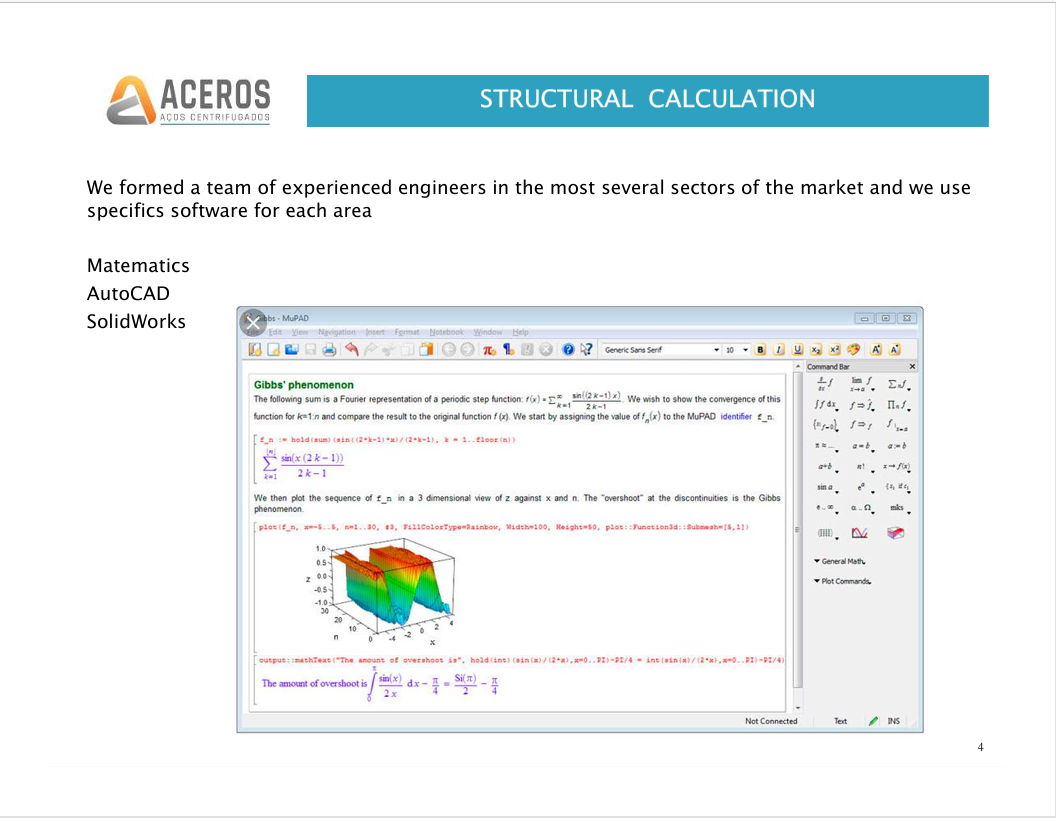Open the Generic Sans Serif font dropdown
The width and height of the screenshot is (1056, 818).
(x=661, y=350)
